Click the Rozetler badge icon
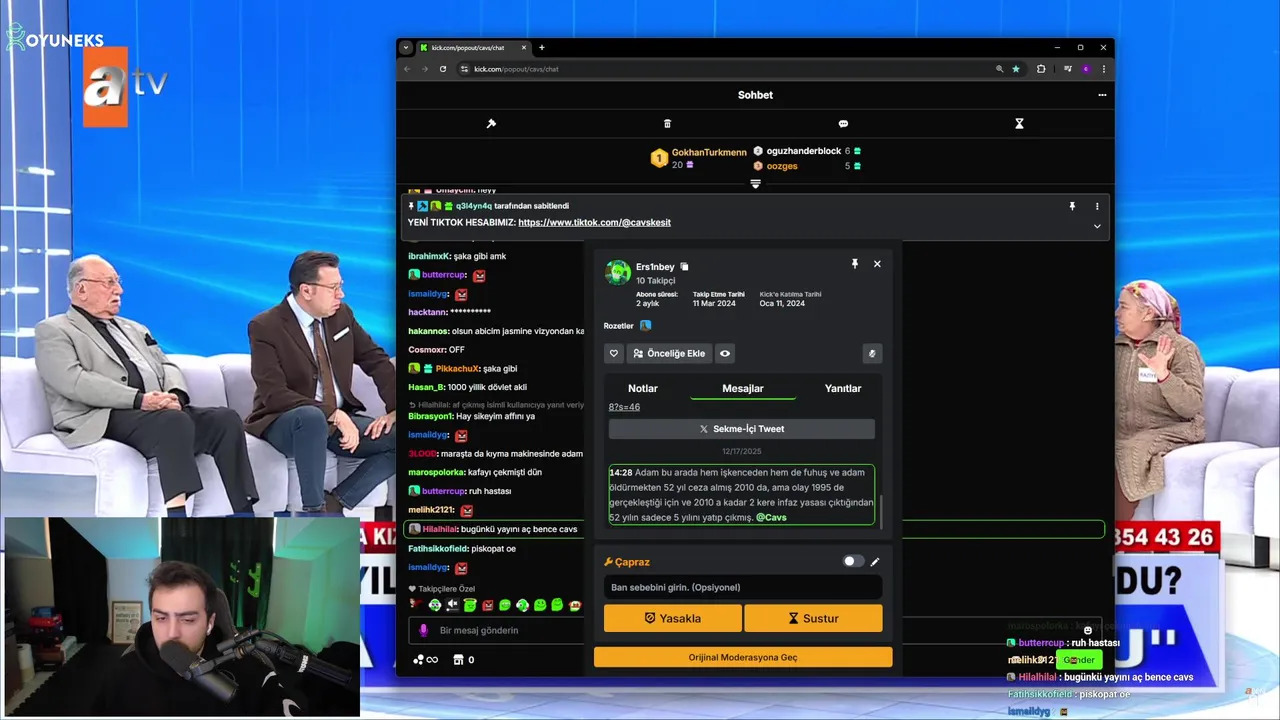 646,326
